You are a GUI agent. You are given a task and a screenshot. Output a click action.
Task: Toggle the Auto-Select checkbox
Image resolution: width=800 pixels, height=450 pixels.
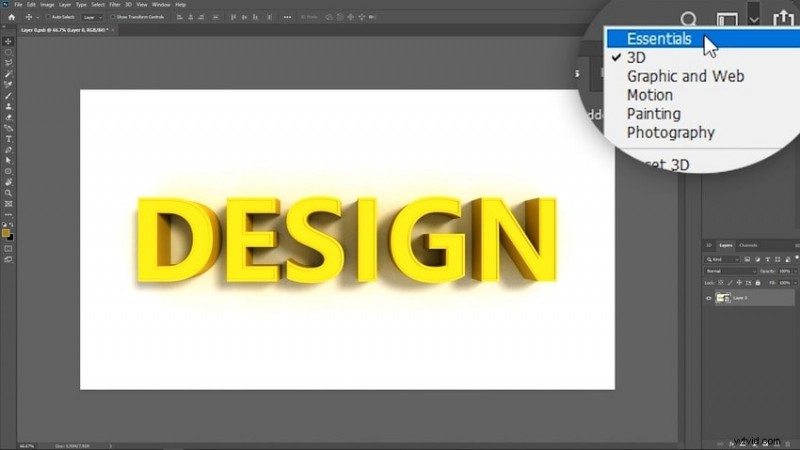coord(48,17)
